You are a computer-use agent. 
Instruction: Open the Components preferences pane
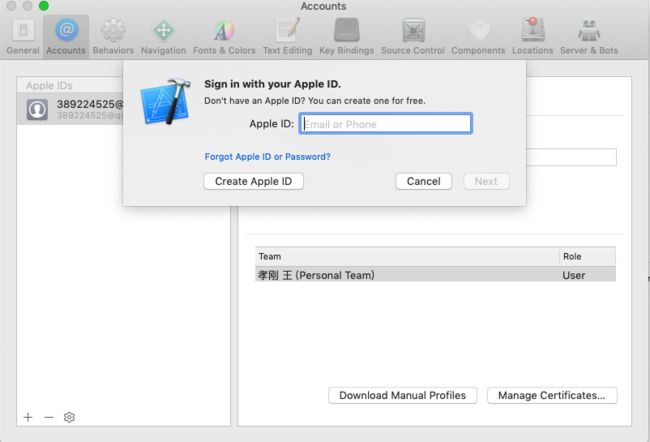tap(478, 37)
